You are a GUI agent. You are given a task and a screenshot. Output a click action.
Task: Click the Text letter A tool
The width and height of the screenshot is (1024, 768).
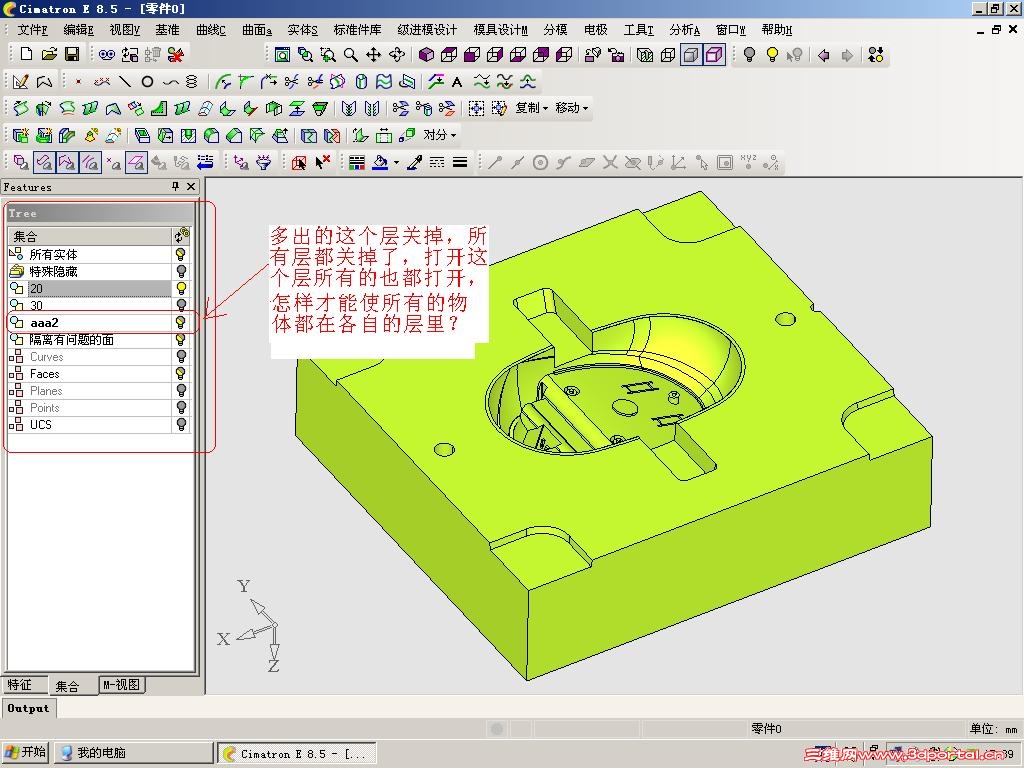[x=457, y=82]
